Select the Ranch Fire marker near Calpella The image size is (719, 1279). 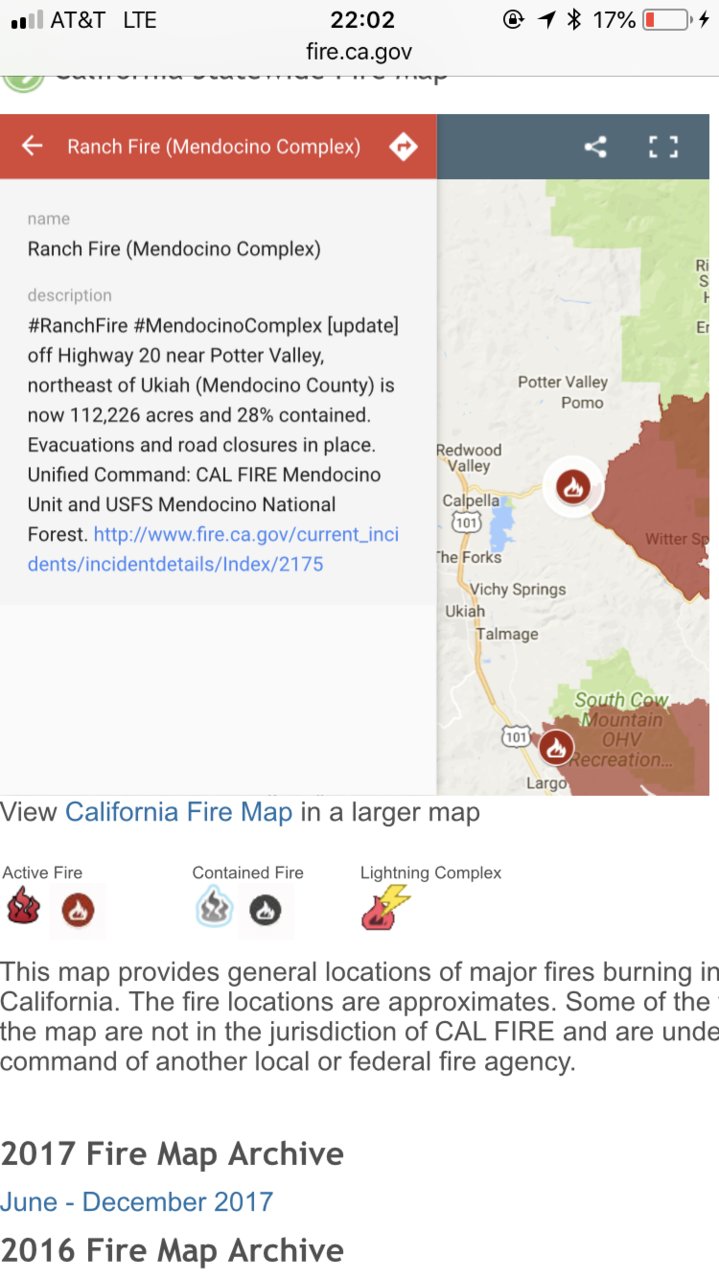point(573,488)
